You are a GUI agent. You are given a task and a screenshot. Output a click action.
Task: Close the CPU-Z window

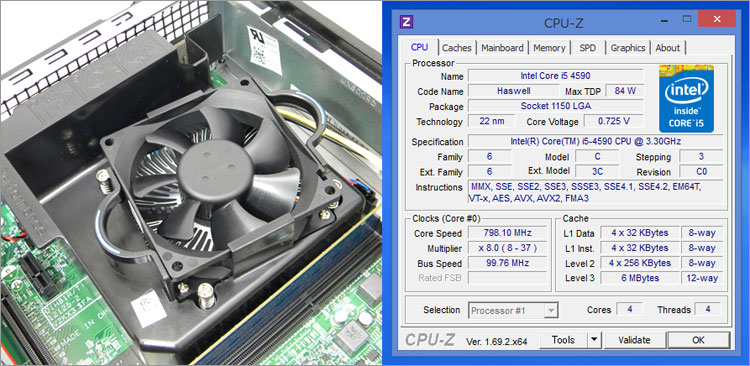point(717,20)
